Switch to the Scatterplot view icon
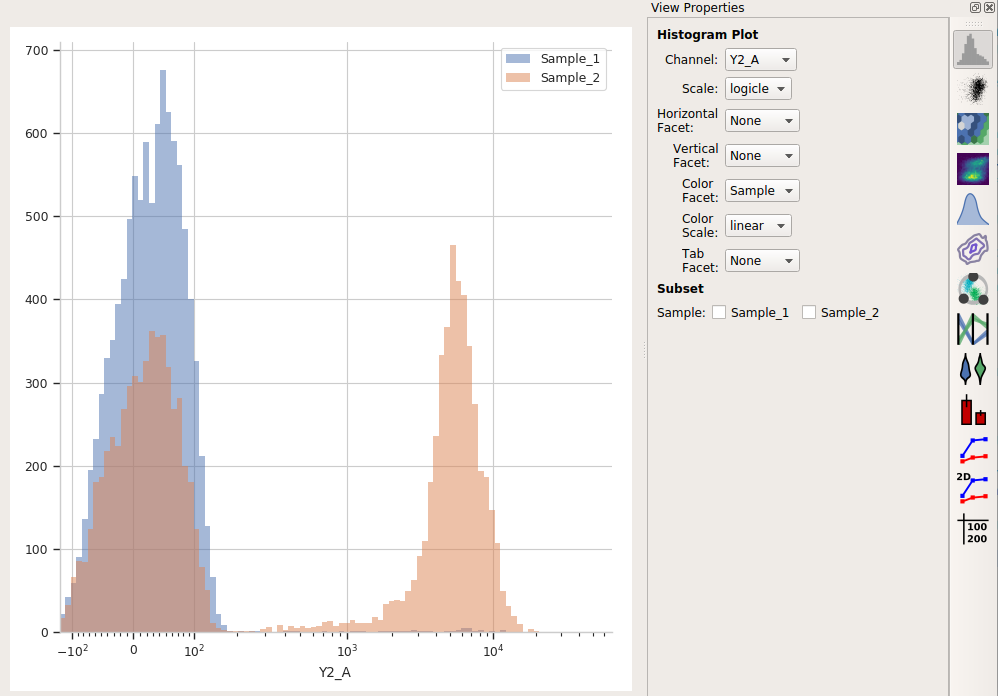This screenshot has width=998, height=696. [x=973, y=89]
